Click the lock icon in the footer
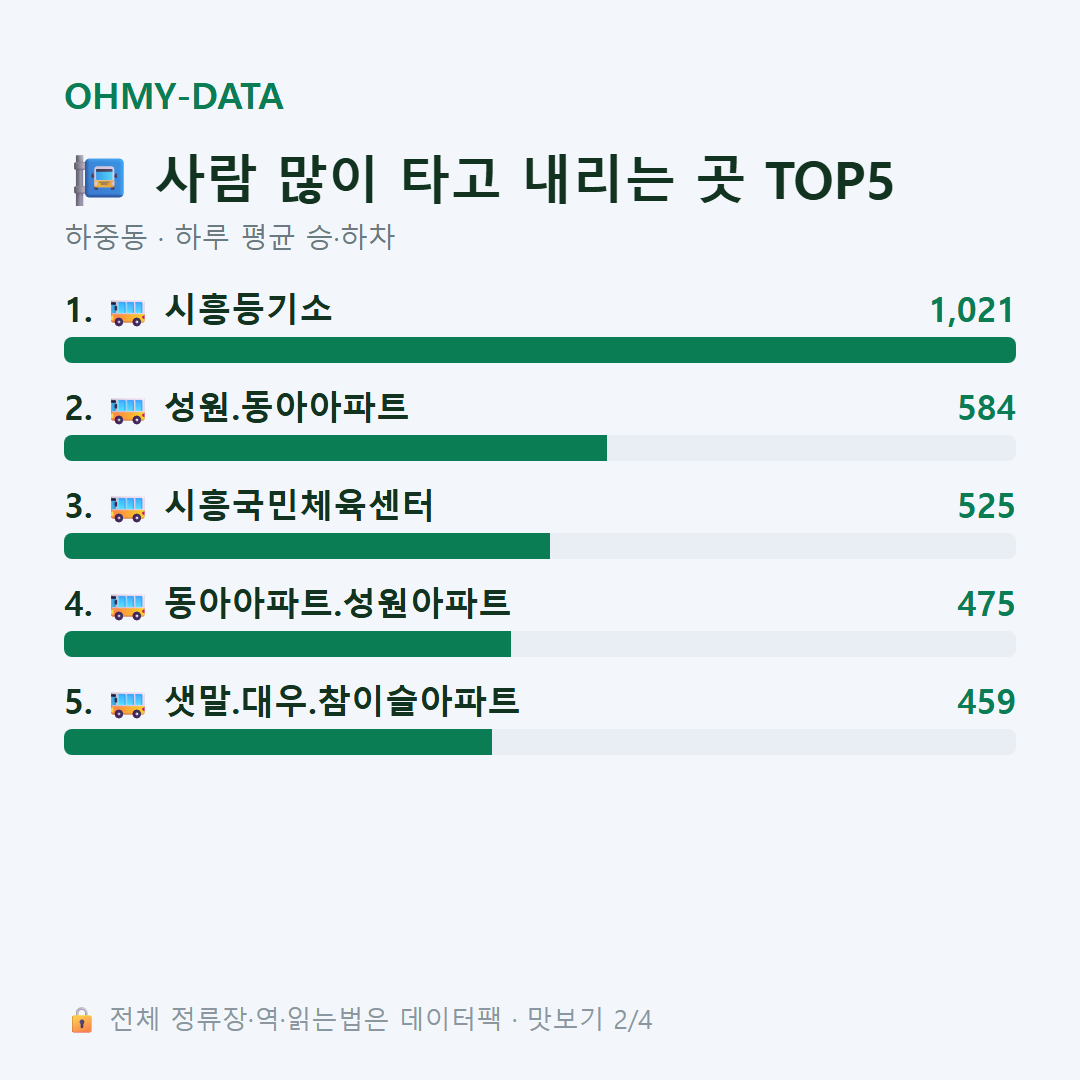 81,1019
